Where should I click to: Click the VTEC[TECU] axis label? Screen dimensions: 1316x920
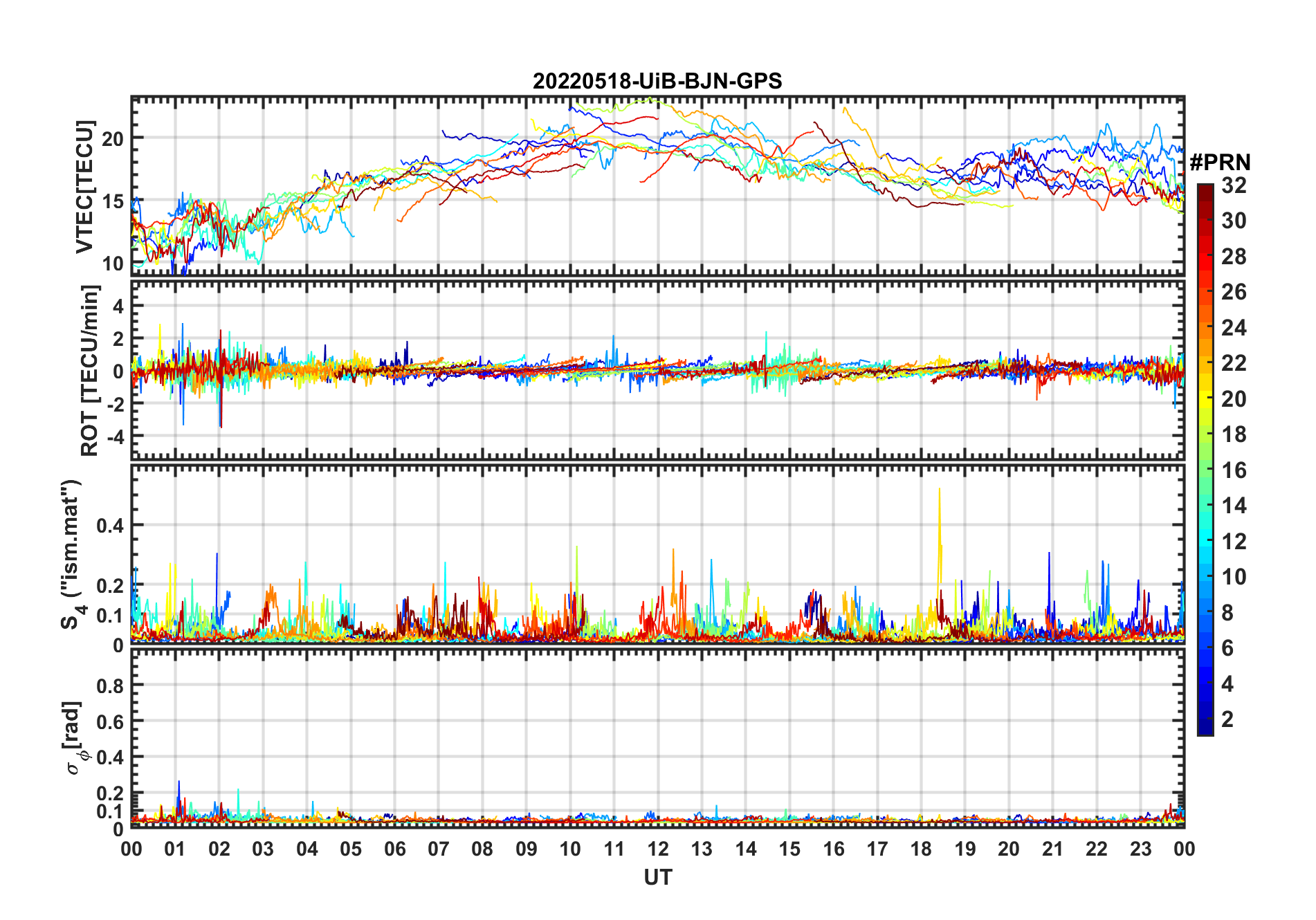[x=84, y=187]
